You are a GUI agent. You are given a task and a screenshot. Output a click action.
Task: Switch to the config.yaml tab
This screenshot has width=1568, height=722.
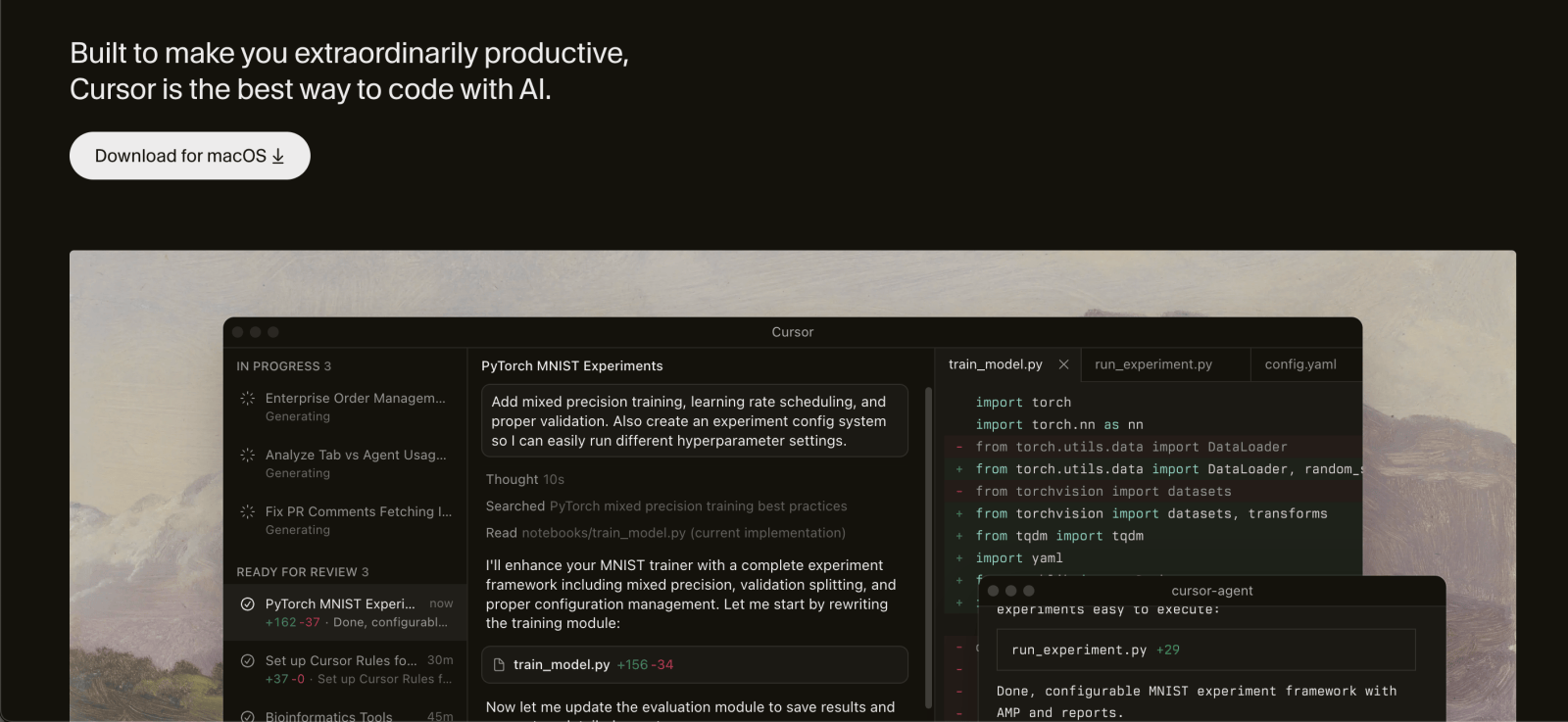coord(1300,364)
